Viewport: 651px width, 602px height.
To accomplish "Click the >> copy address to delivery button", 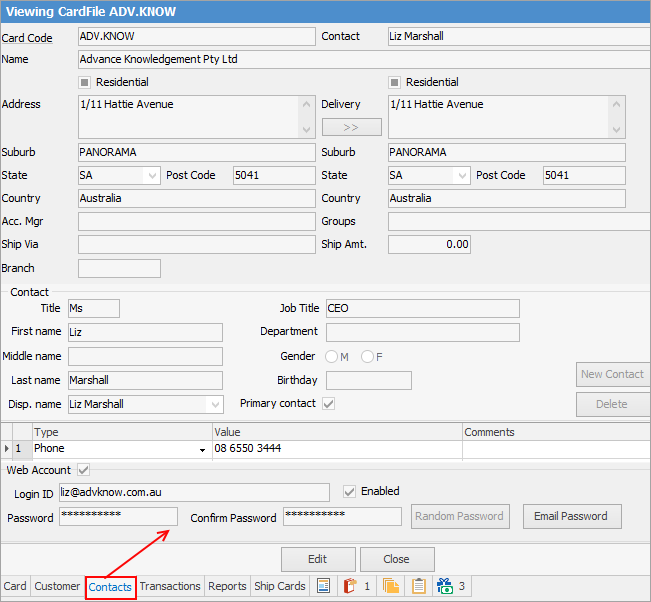I will (351, 127).
